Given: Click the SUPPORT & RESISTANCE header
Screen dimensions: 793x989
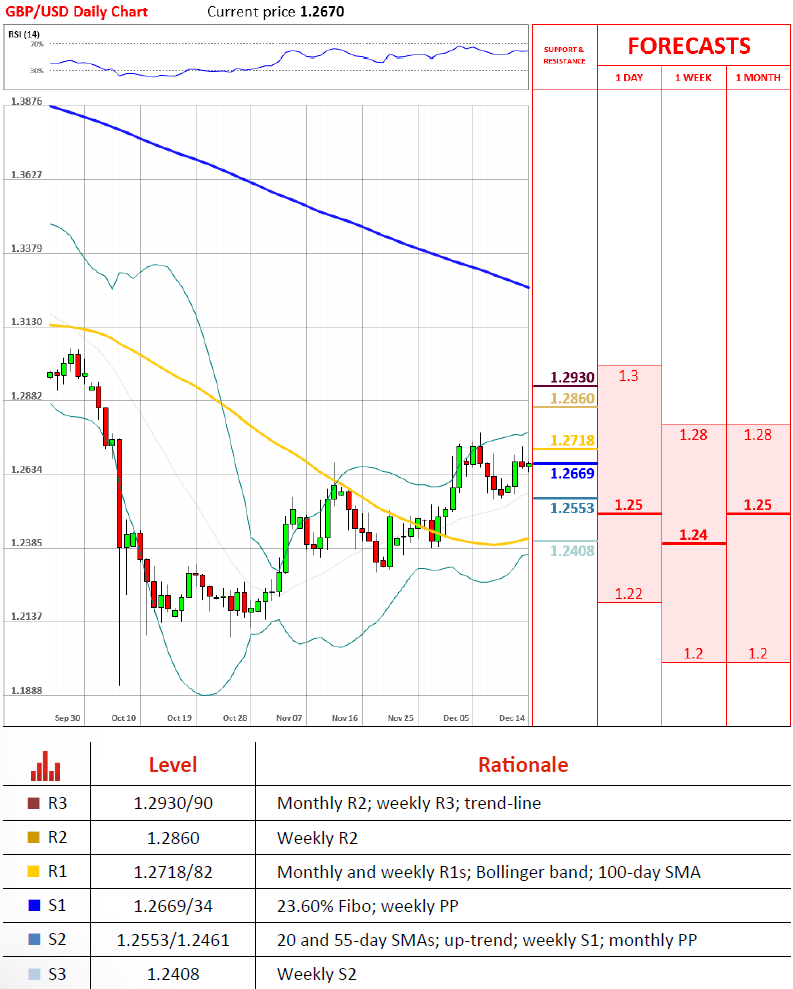Looking at the screenshot, I should click(x=564, y=55).
